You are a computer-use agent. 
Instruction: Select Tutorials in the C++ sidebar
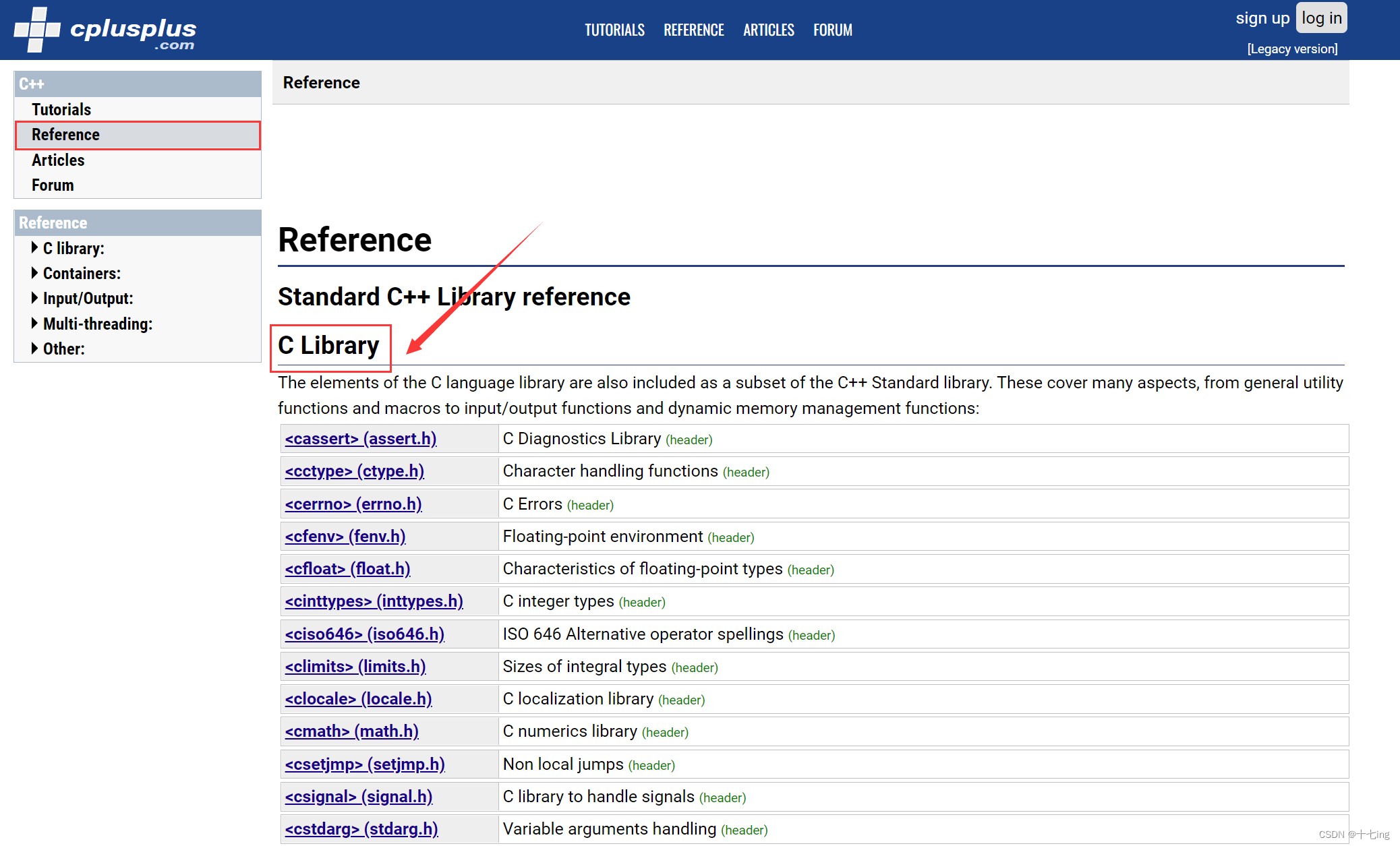tap(61, 109)
